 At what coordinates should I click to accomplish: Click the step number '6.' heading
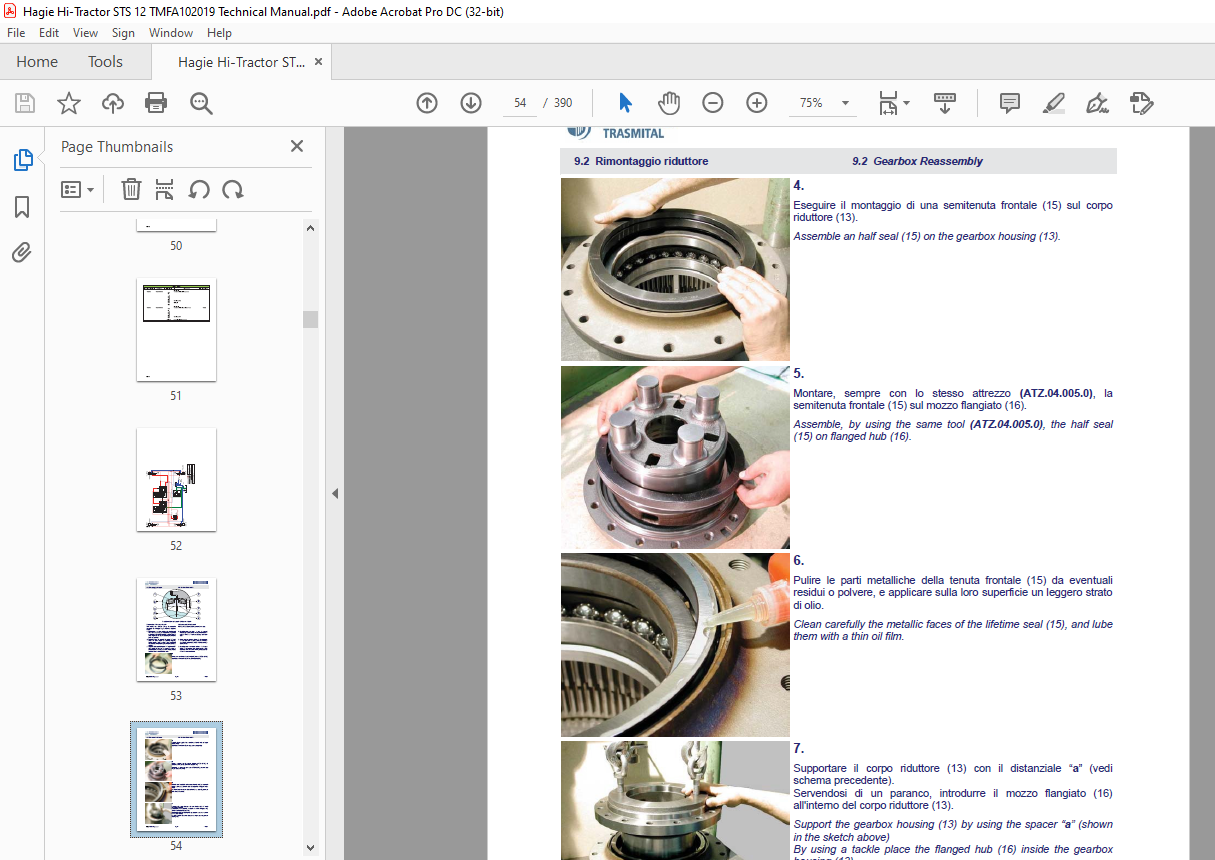(x=799, y=561)
